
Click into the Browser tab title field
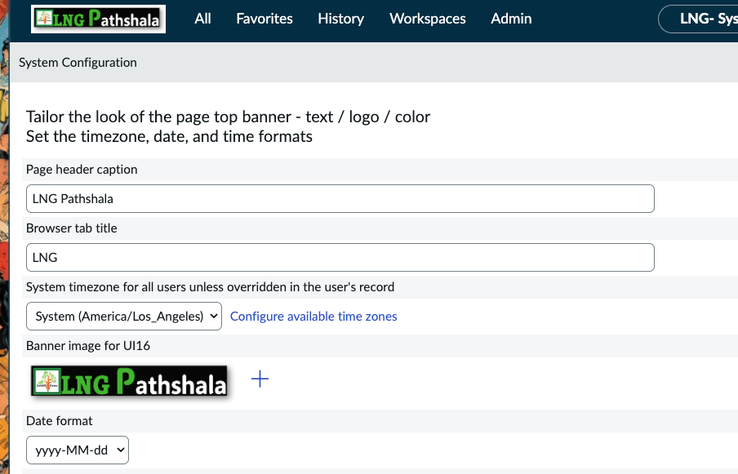[x=340, y=257]
